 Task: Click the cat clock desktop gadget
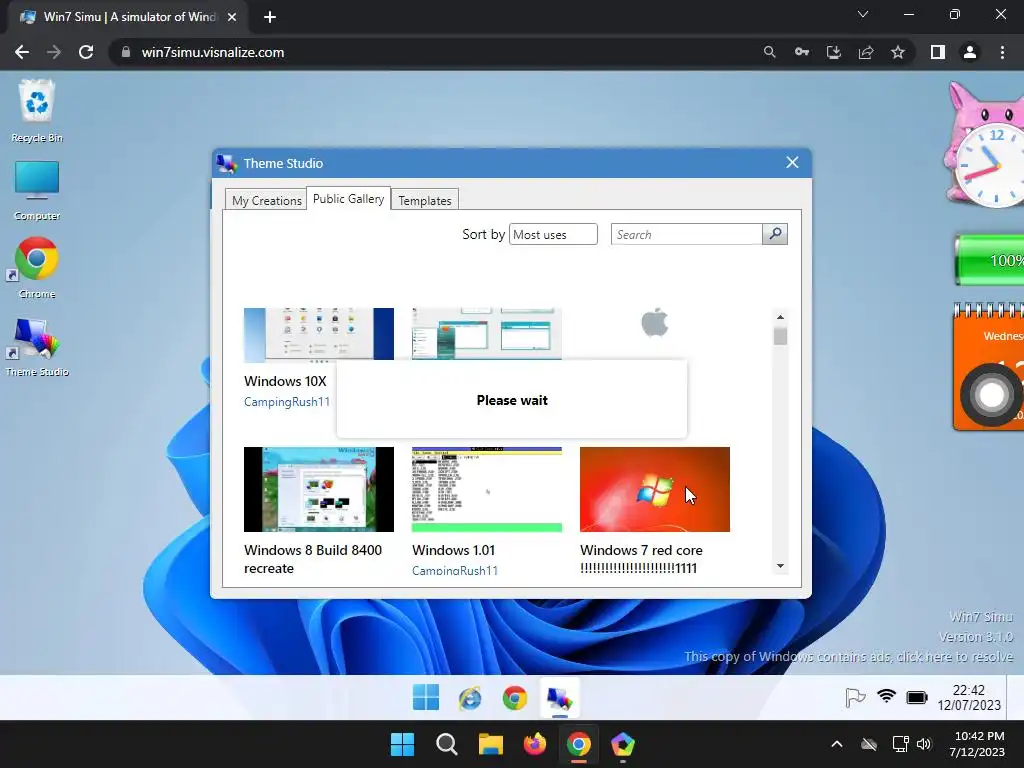point(984,145)
